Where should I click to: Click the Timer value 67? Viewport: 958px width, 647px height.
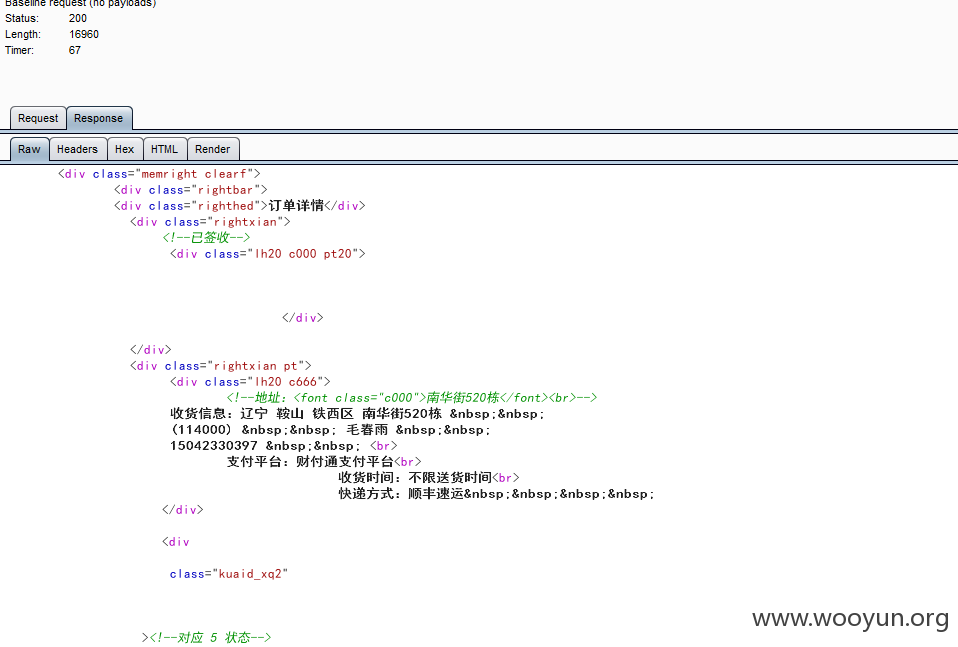(75, 50)
